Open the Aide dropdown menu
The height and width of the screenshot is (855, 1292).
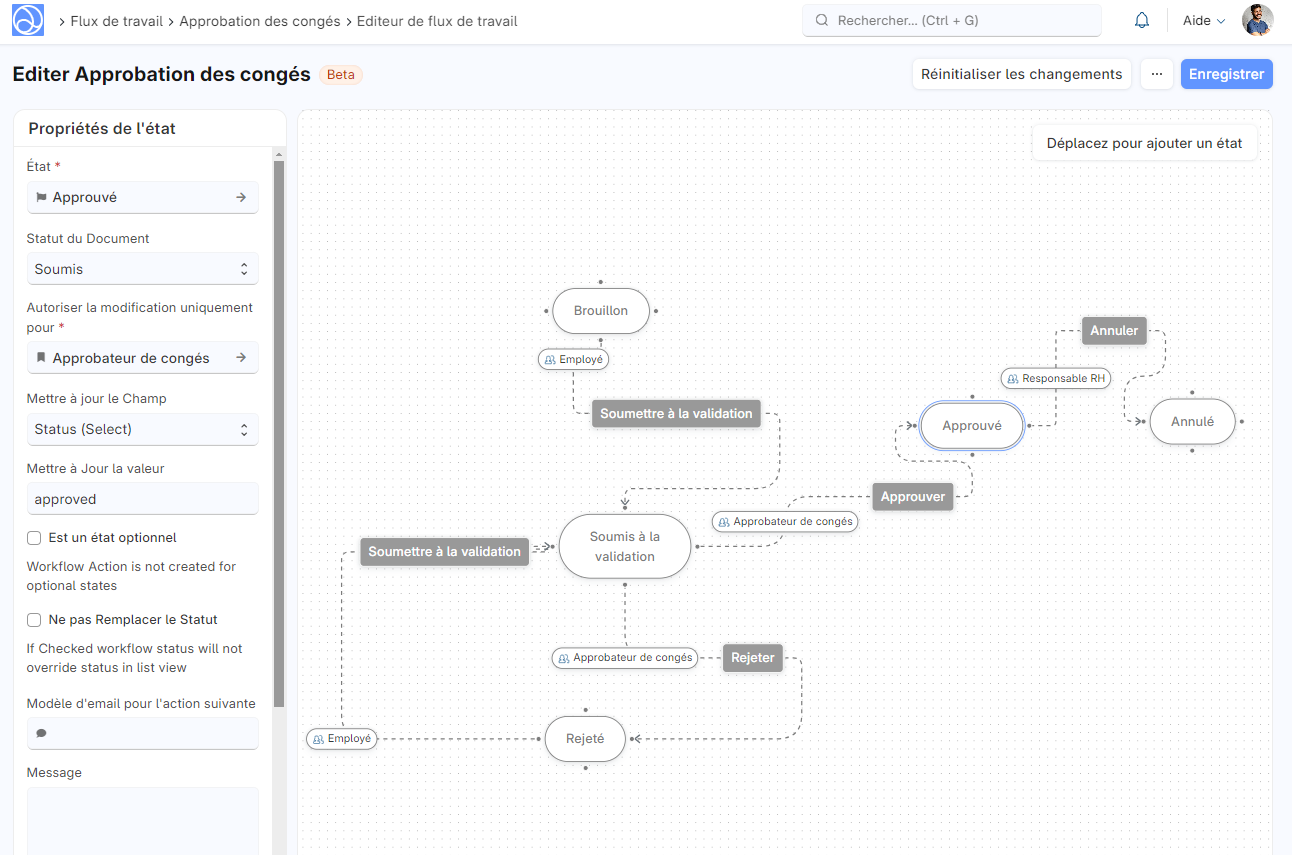tap(1203, 21)
